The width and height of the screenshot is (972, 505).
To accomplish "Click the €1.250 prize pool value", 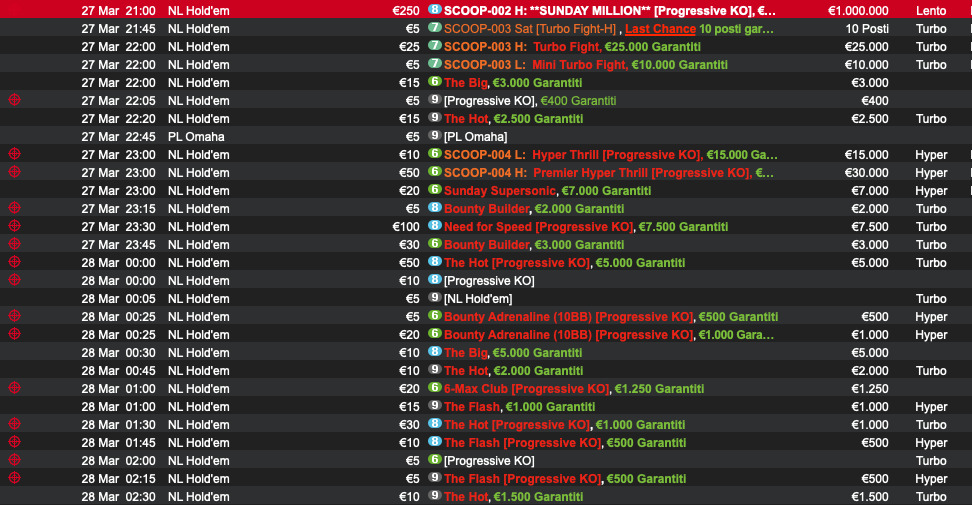I will (x=870, y=389).
